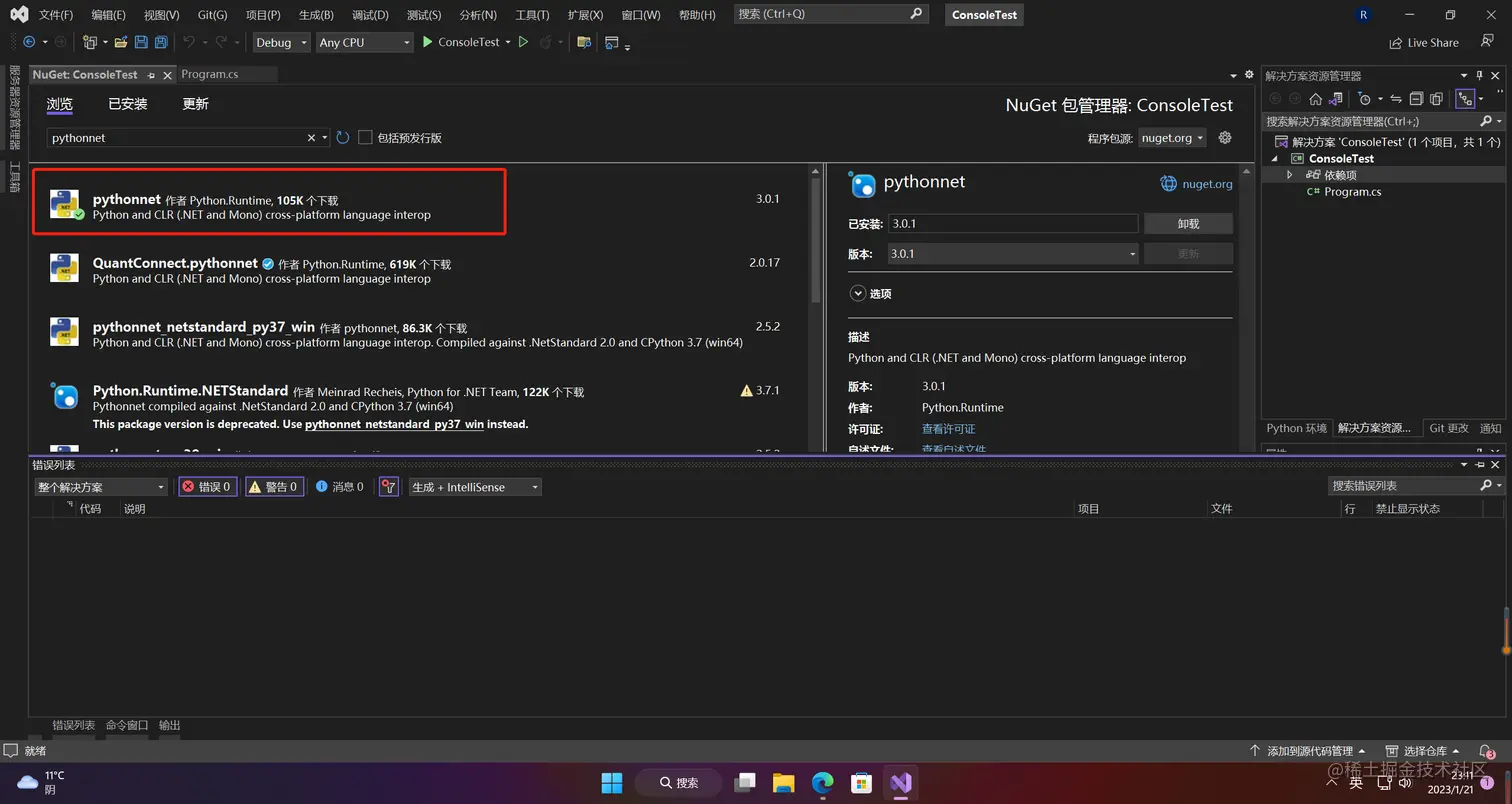Select the QuantConnect.pythonnet package row
Screen dimensions: 1512x804
[x=420, y=270]
